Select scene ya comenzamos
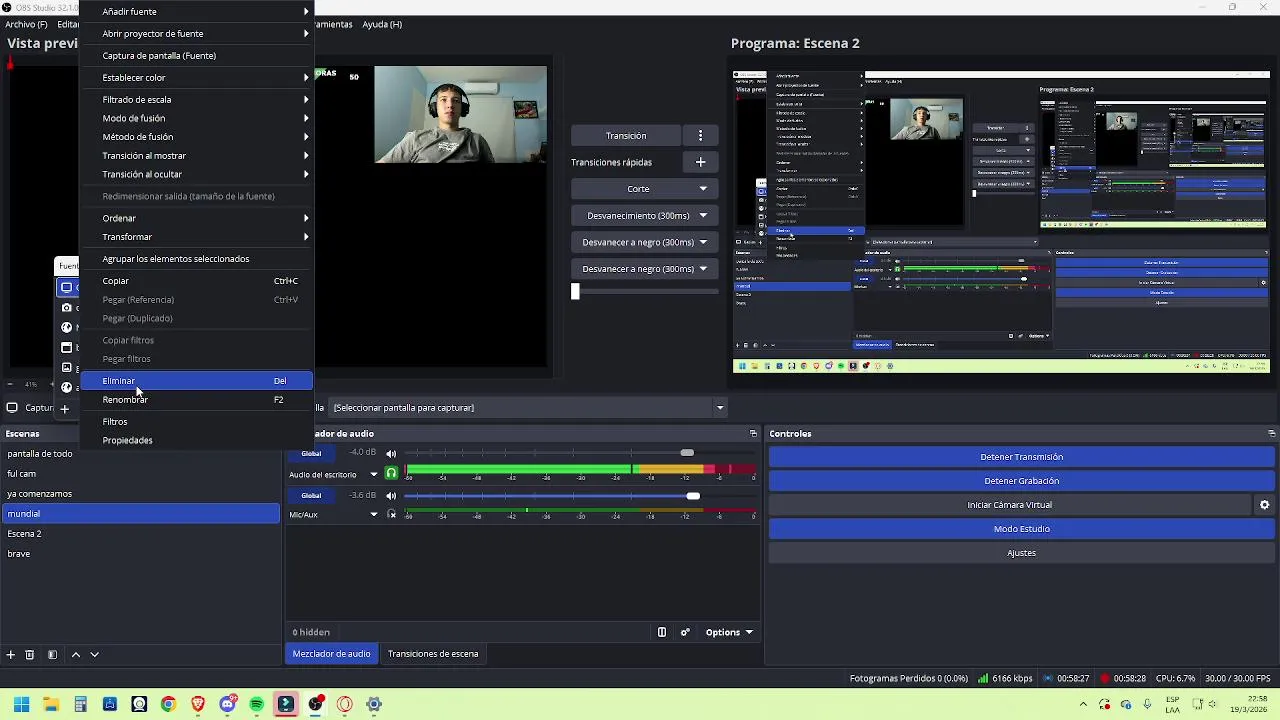This screenshot has width=1280, height=720. [141, 494]
